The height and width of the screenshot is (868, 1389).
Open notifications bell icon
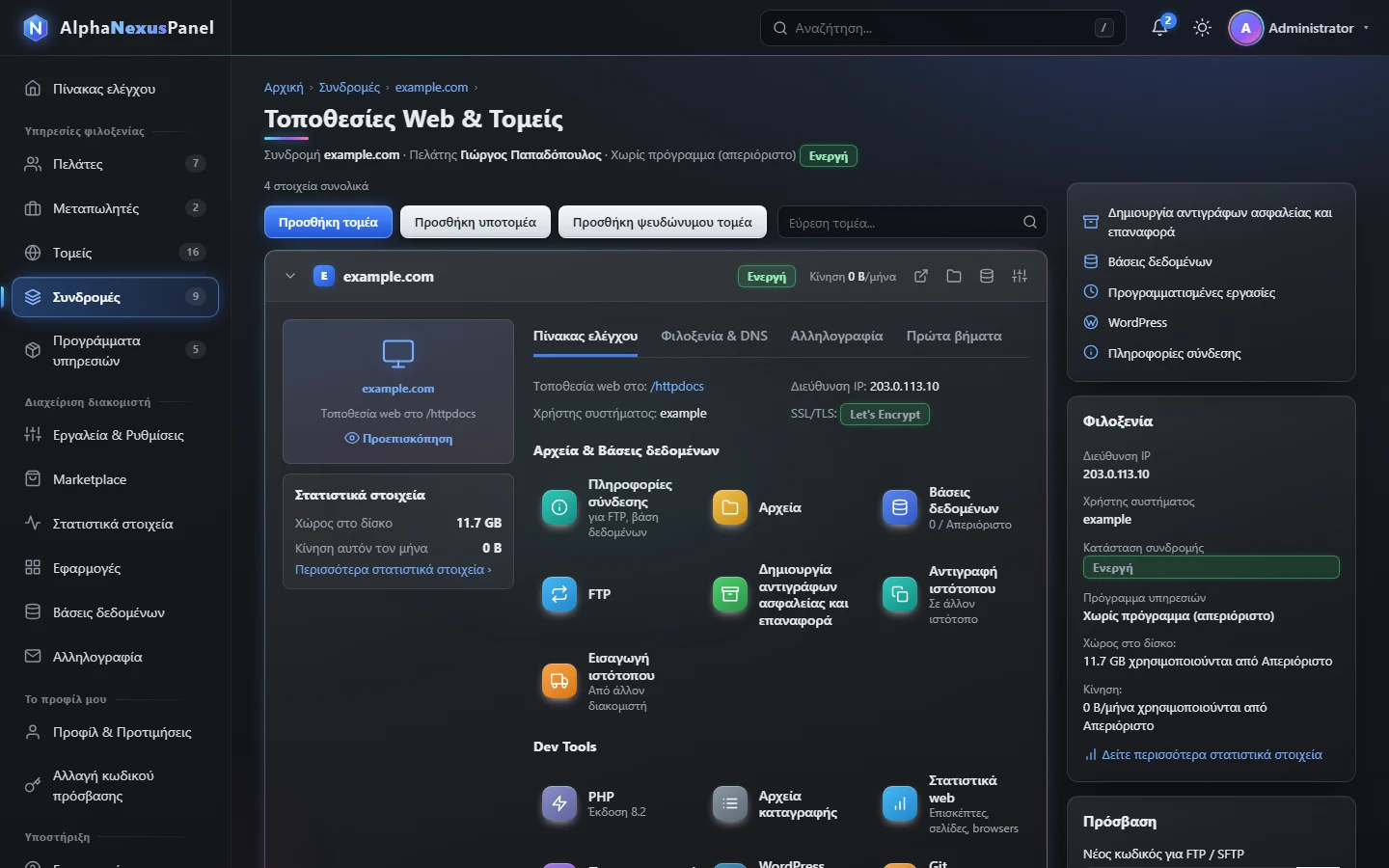pyautogui.click(x=1160, y=28)
